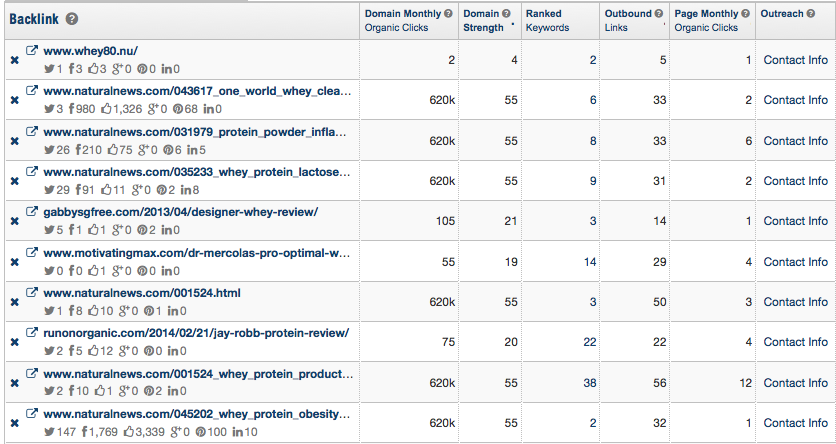Screen dimensions: 836x444
Task: Sort by Domain Strength column header
Action: click(x=483, y=21)
